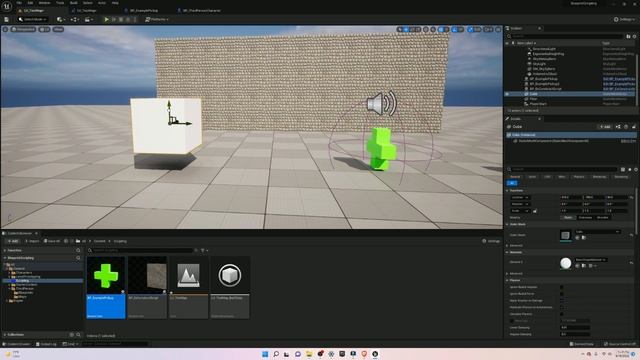The image size is (640, 360).
Task: Switch to the BP_ExamplePickup editor tab
Action: [x=144, y=11]
